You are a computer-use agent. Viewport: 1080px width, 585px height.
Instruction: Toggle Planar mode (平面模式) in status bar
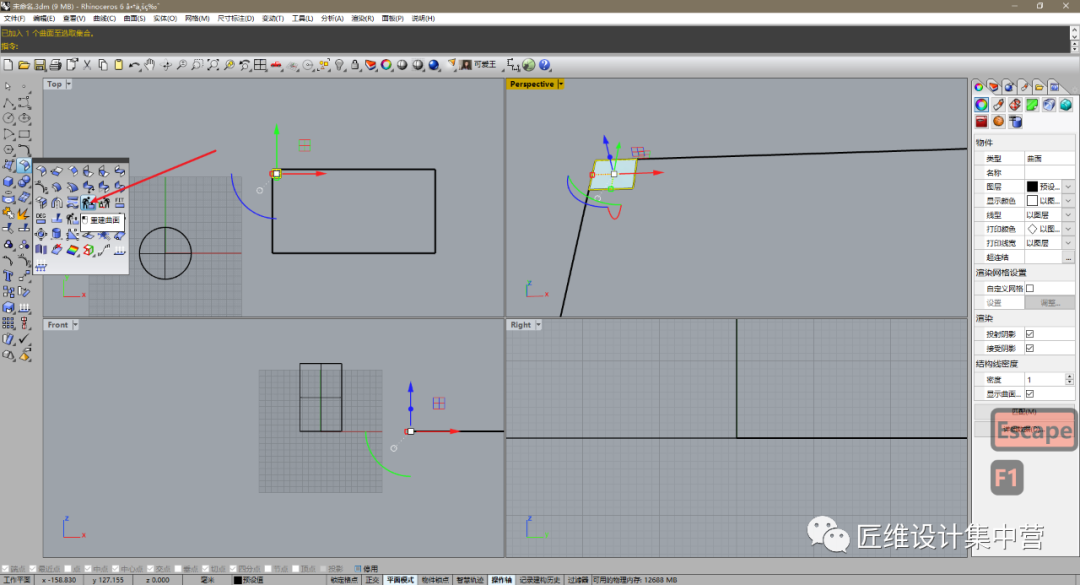click(400, 580)
